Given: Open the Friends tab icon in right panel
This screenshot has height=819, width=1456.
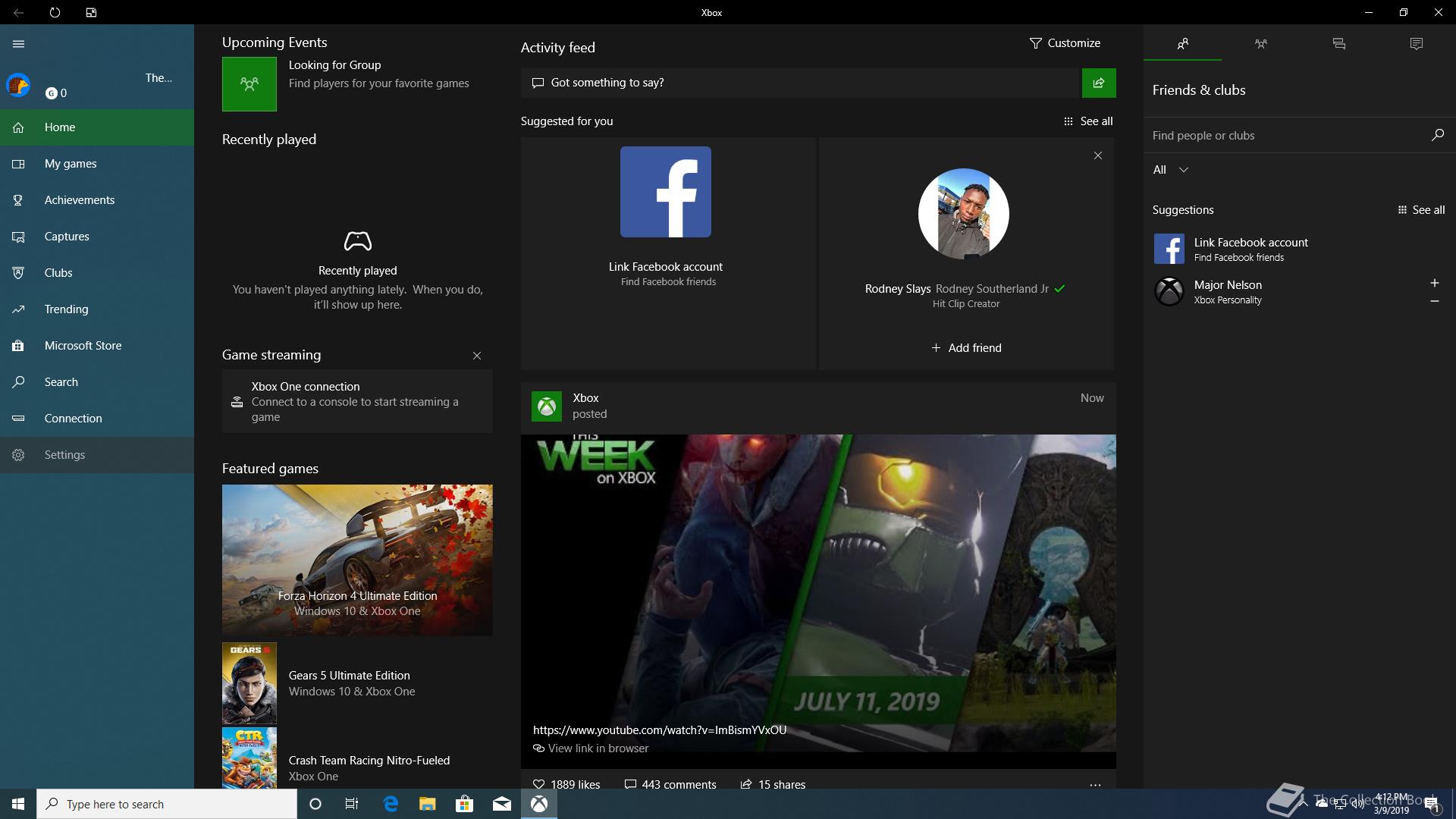Looking at the screenshot, I should pos(1182,43).
